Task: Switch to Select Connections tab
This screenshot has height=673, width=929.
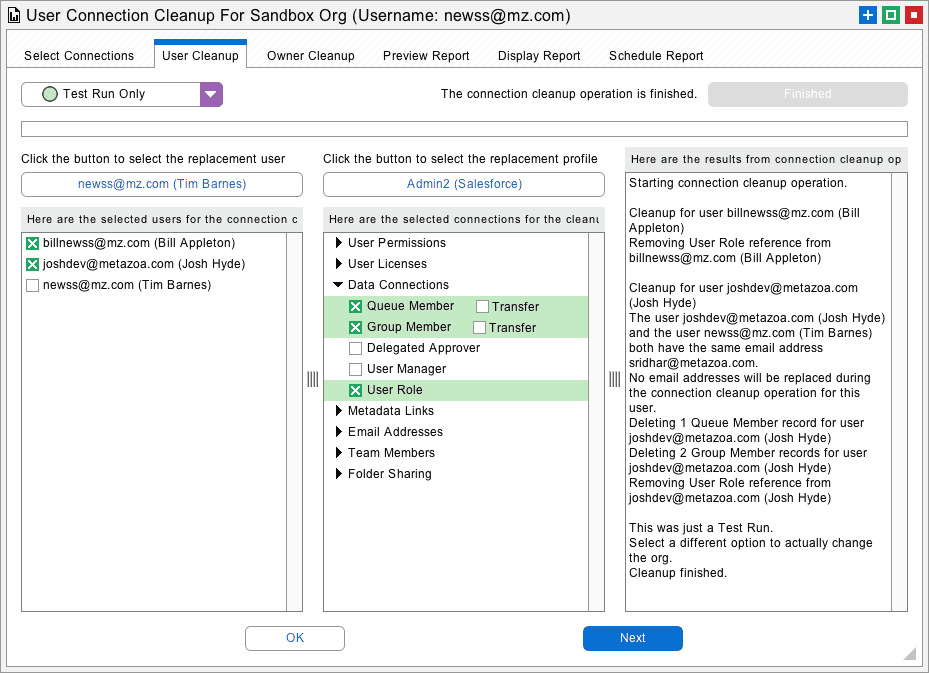Action: tap(79, 56)
